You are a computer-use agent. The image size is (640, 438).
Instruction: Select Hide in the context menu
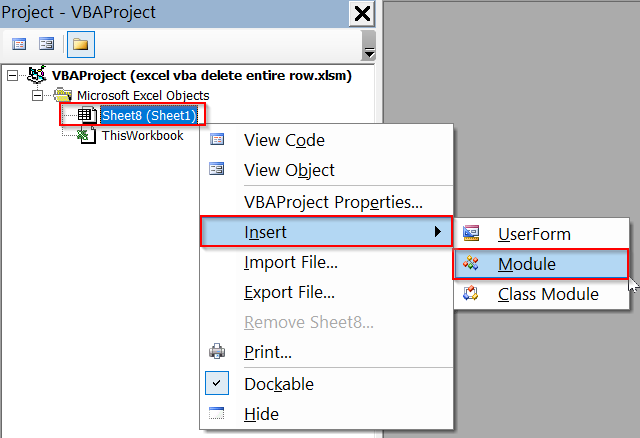pos(261,414)
